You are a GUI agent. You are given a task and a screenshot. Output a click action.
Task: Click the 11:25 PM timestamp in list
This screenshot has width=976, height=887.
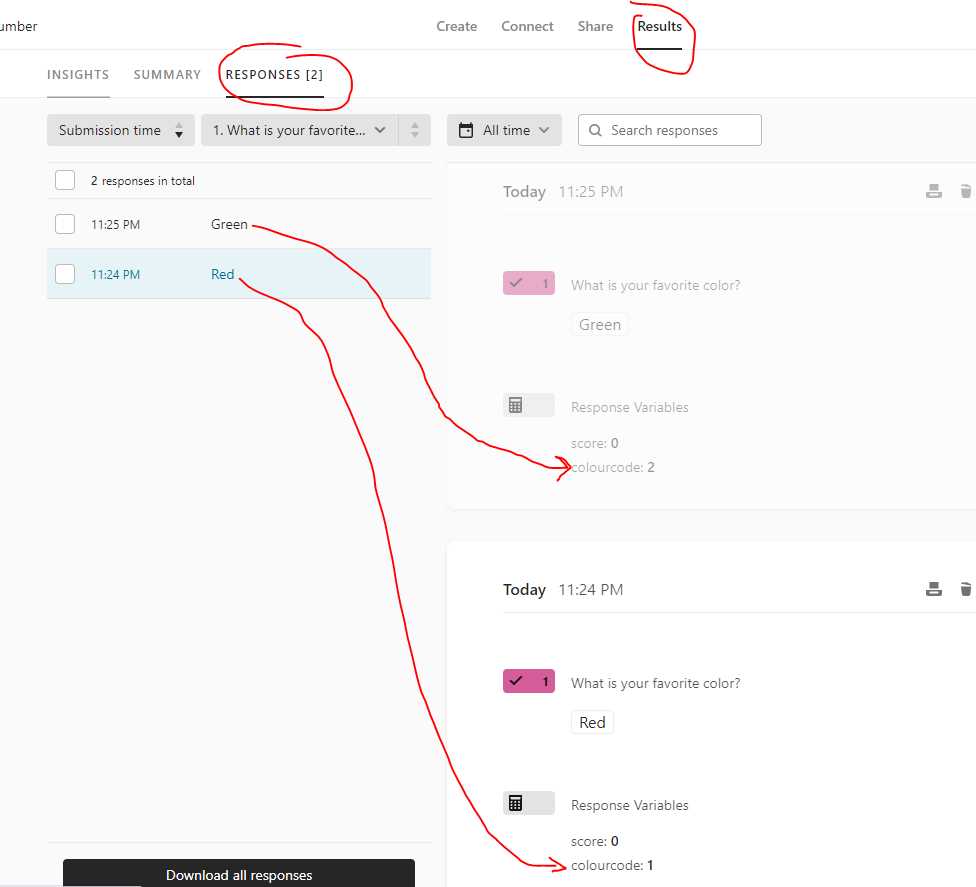pos(115,225)
